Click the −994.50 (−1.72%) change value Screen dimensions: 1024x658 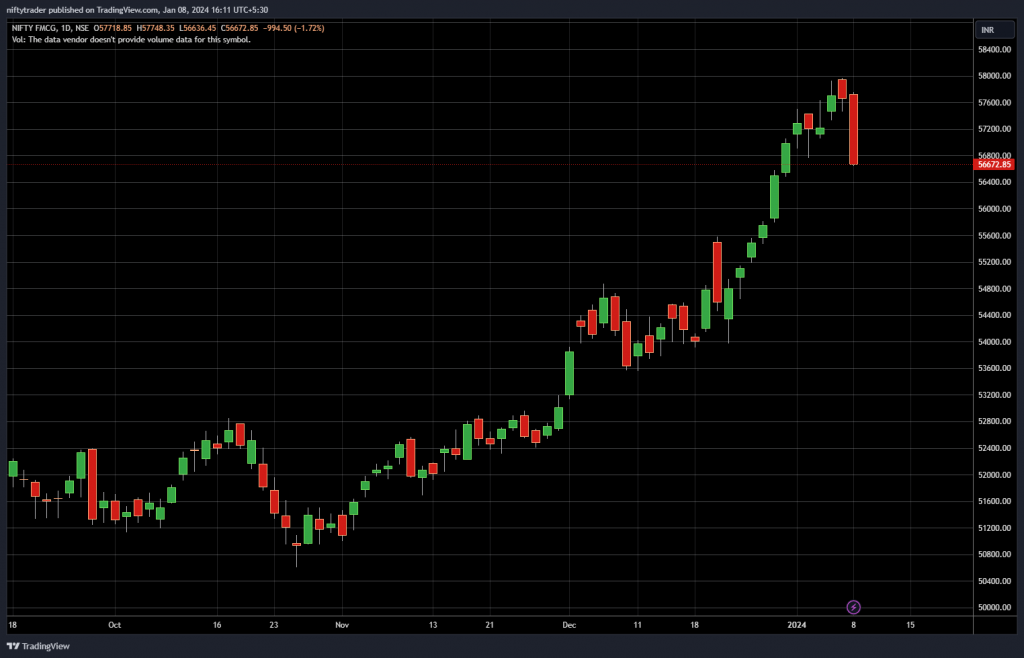[293, 28]
